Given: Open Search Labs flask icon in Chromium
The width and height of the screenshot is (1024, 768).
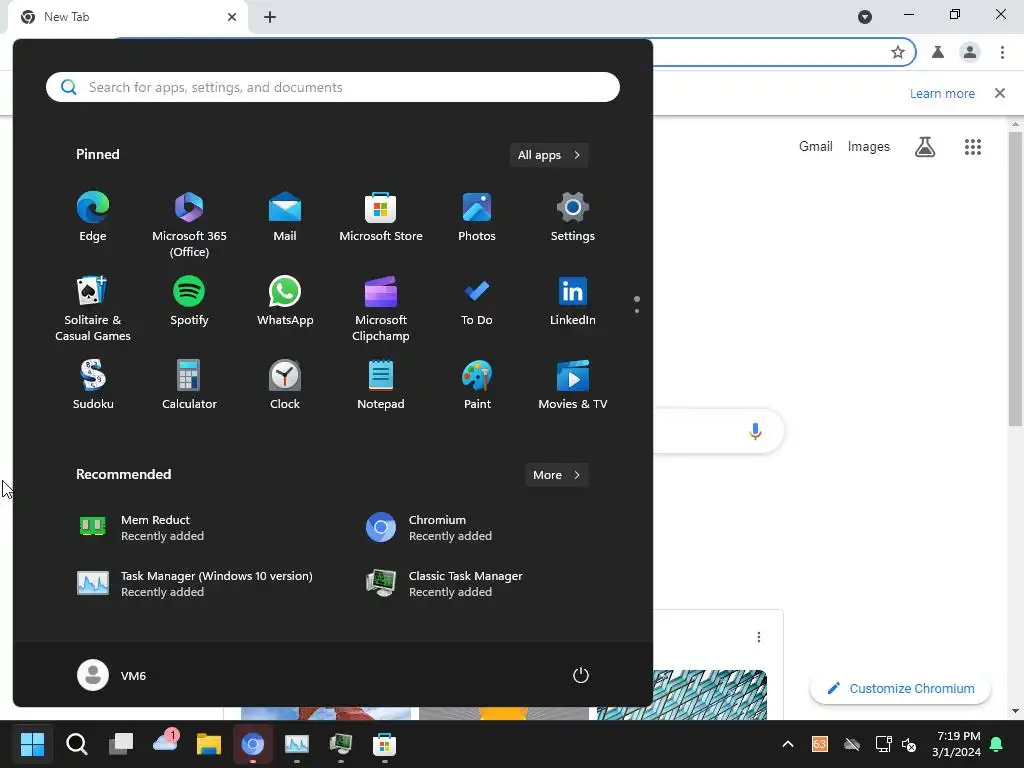Looking at the screenshot, I should [x=925, y=146].
